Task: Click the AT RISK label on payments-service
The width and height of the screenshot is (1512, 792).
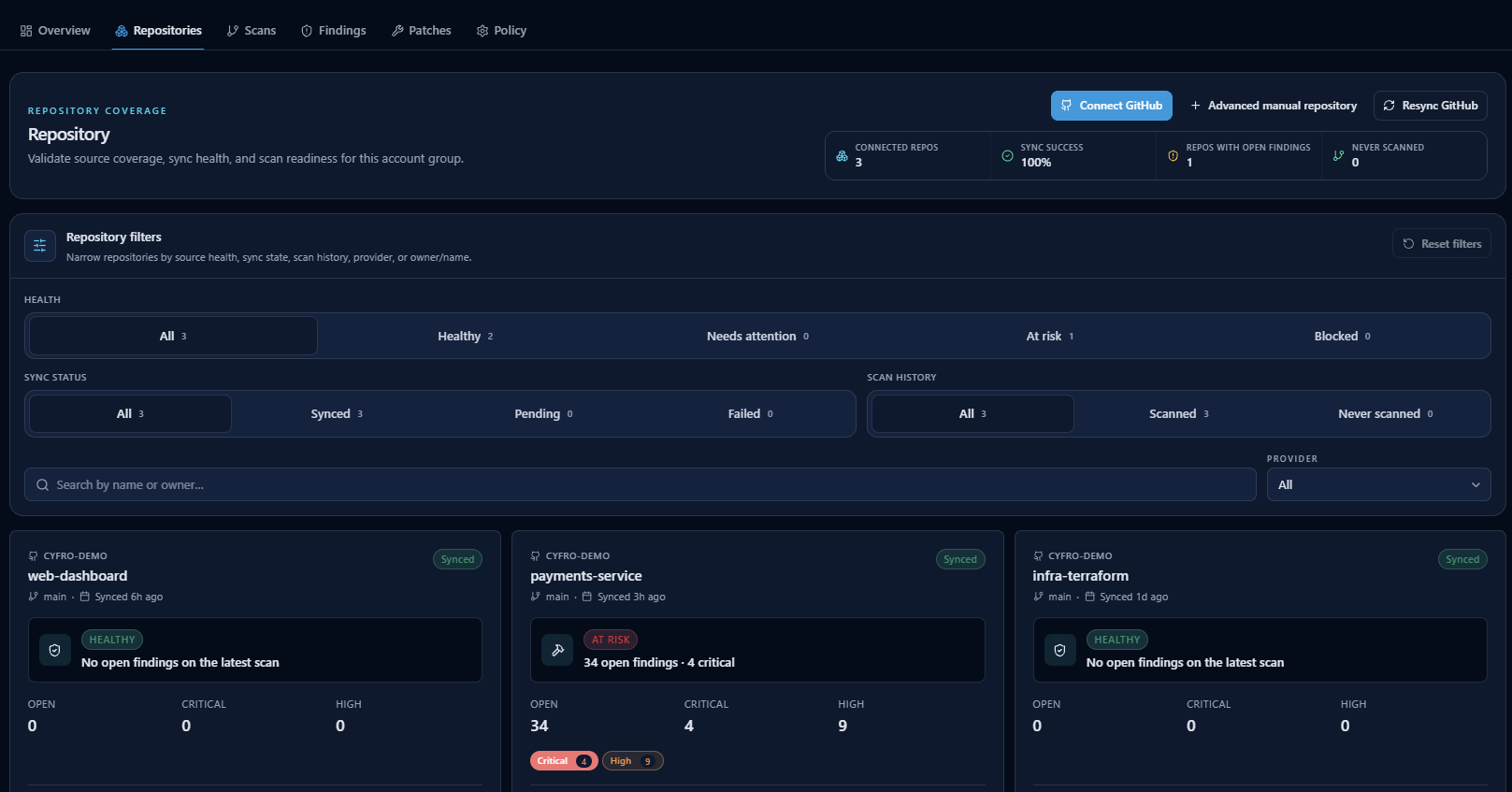Action: (611, 640)
